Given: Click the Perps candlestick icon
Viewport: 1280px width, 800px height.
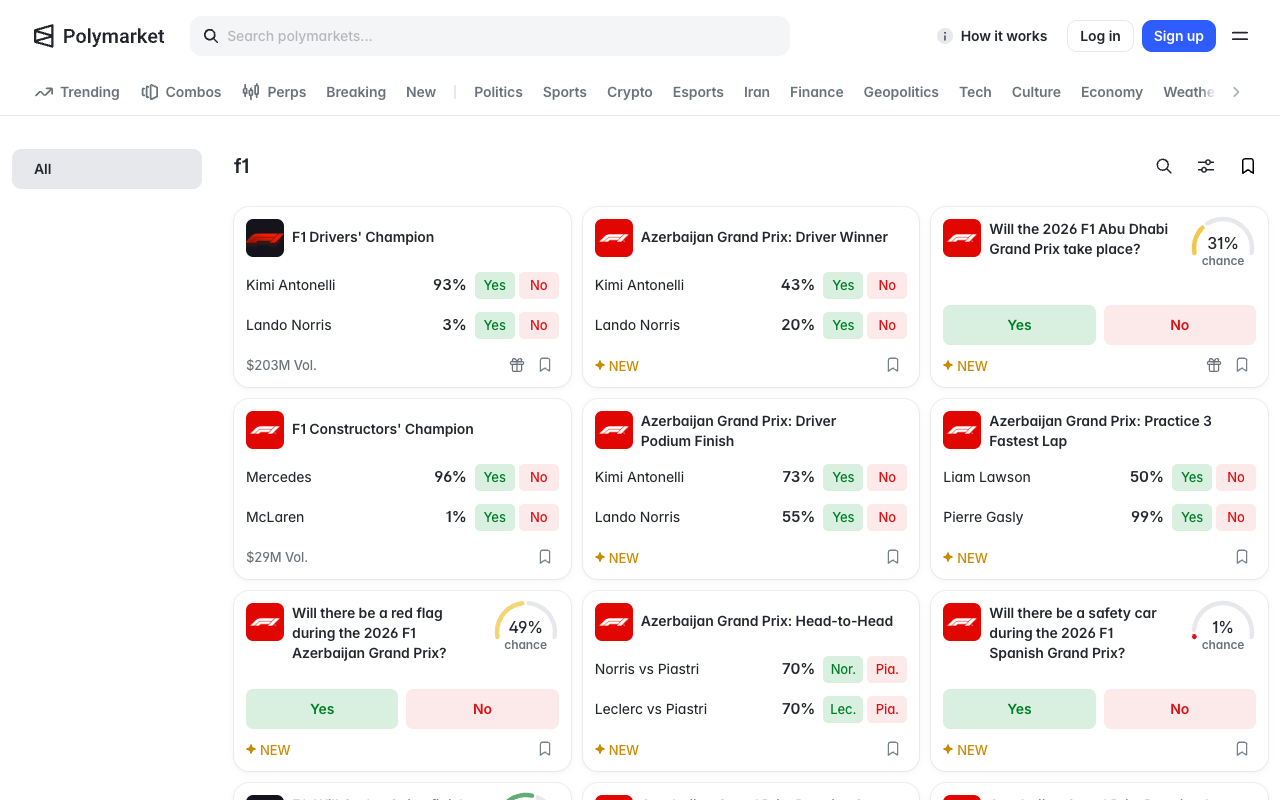Looking at the screenshot, I should 251,92.
